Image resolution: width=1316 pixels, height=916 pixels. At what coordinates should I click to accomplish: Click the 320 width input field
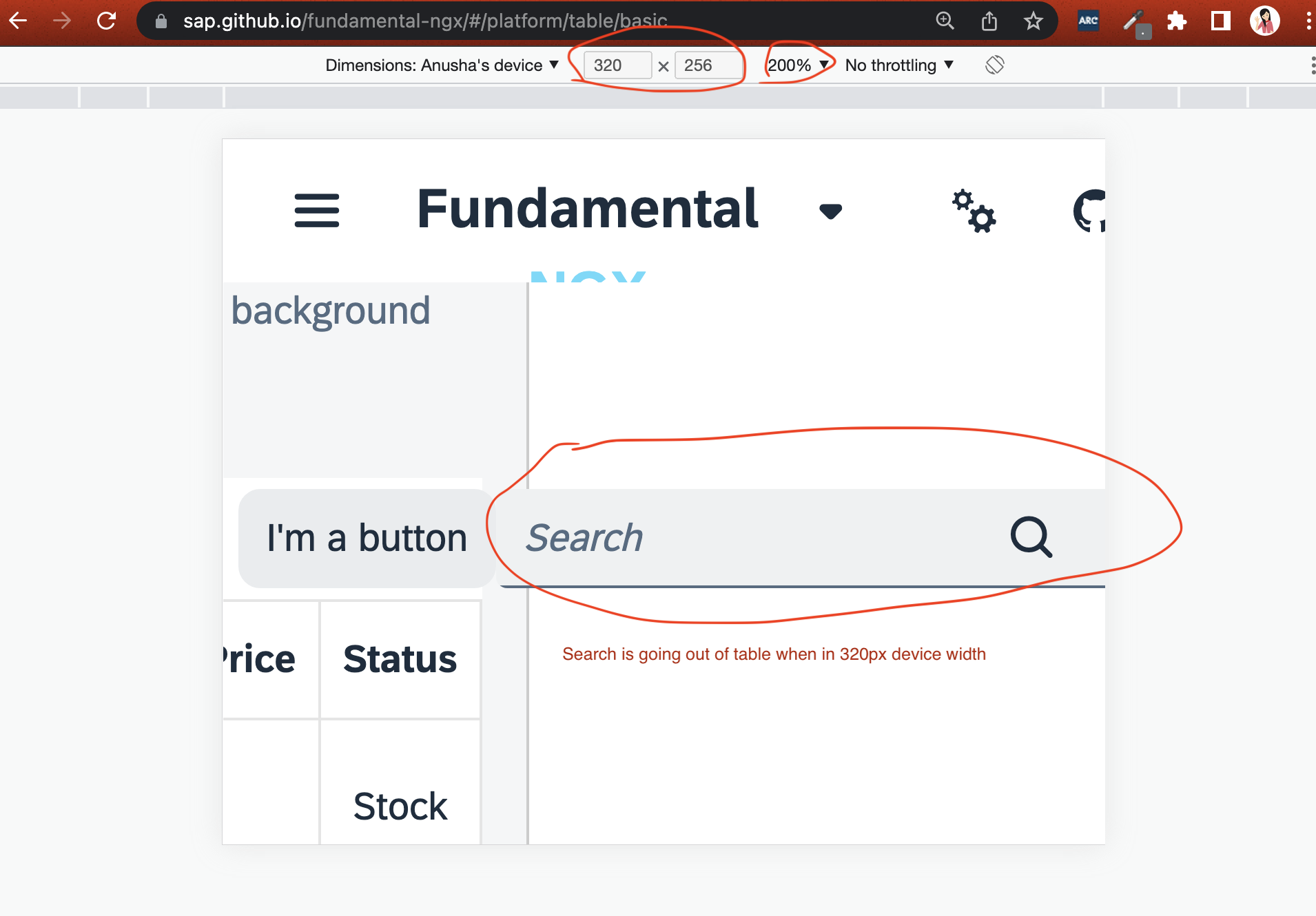tap(617, 65)
